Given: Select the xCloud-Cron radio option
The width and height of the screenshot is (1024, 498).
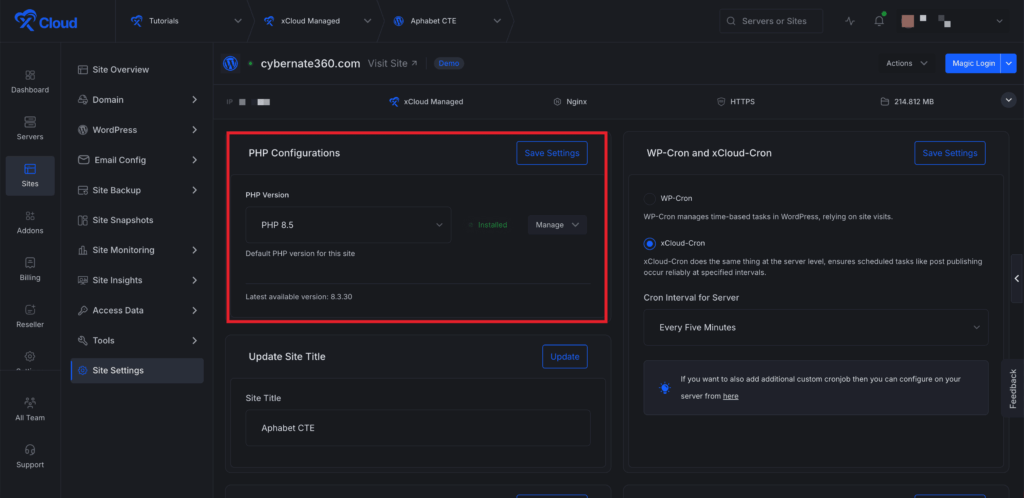Looking at the screenshot, I should tap(650, 243).
